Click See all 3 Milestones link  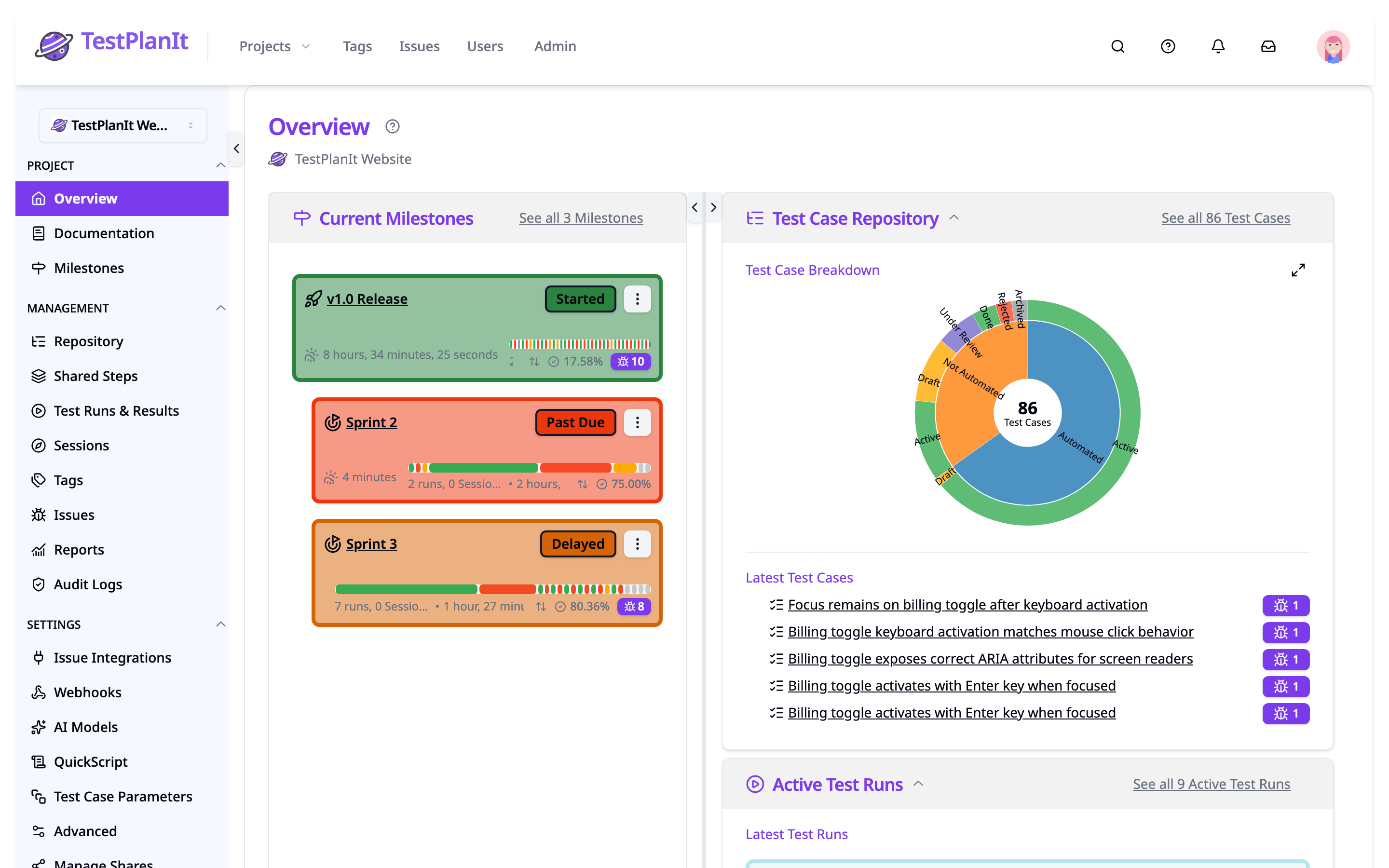(581, 218)
